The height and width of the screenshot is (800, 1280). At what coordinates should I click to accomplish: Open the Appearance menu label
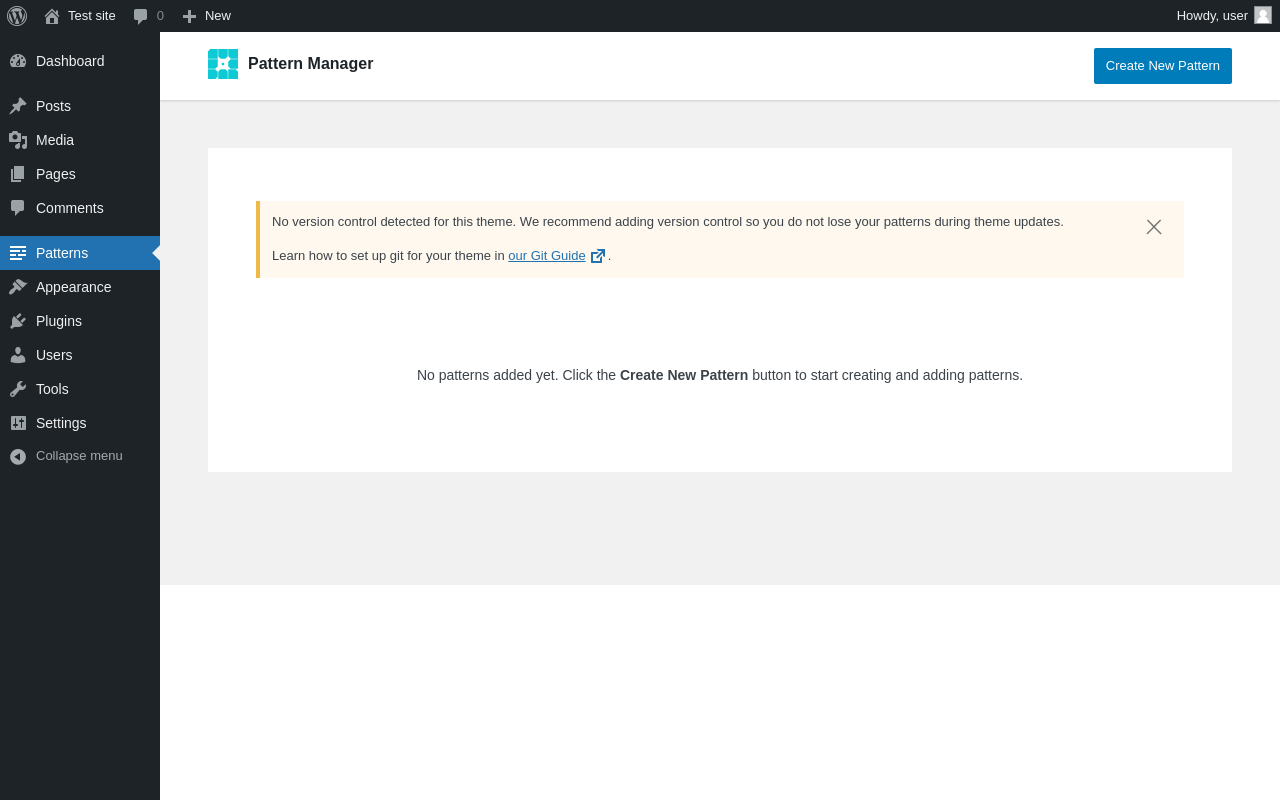pos(74,287)
